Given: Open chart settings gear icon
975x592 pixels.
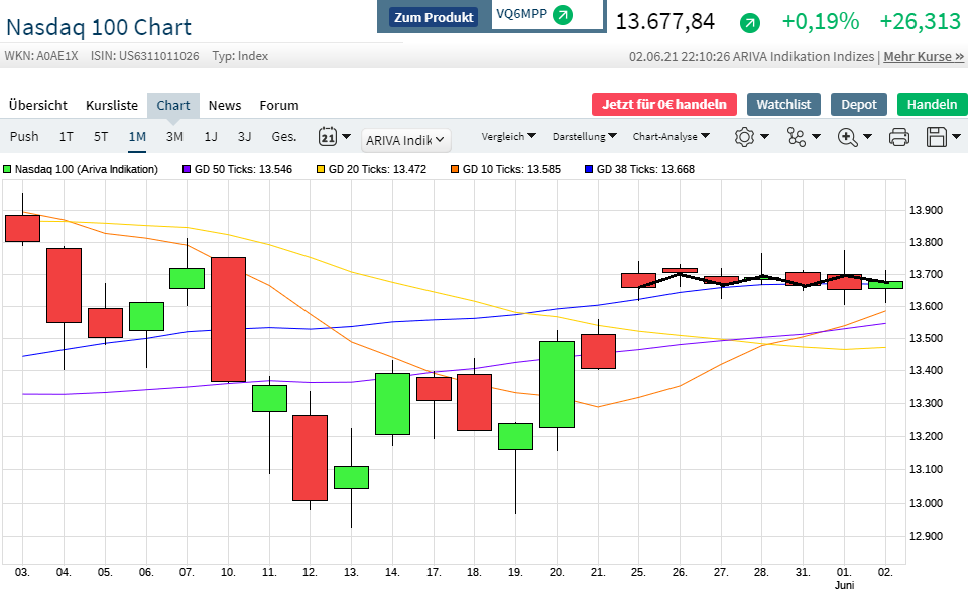Looking at the screenshot, I should coord(744,137).
